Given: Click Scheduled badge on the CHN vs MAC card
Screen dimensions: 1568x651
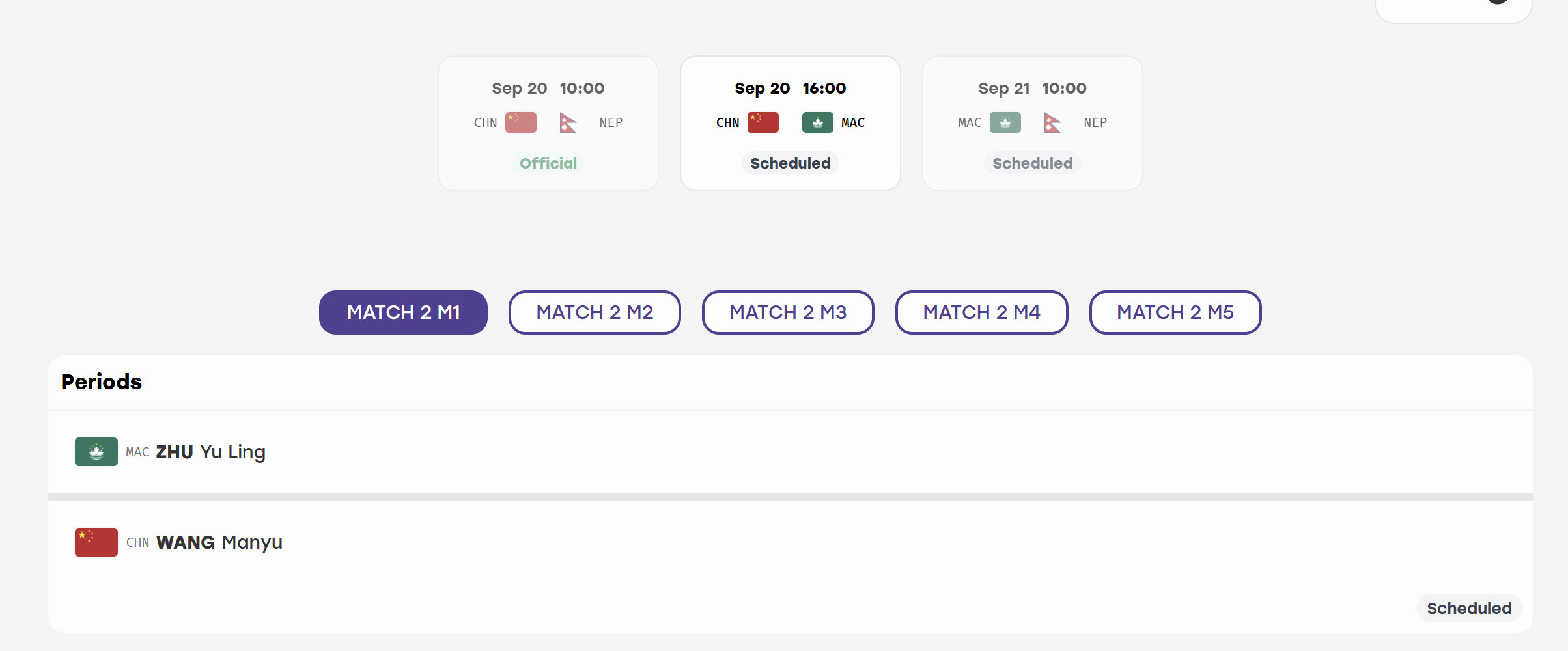Looking at the screenshot, I should [790, 163].
